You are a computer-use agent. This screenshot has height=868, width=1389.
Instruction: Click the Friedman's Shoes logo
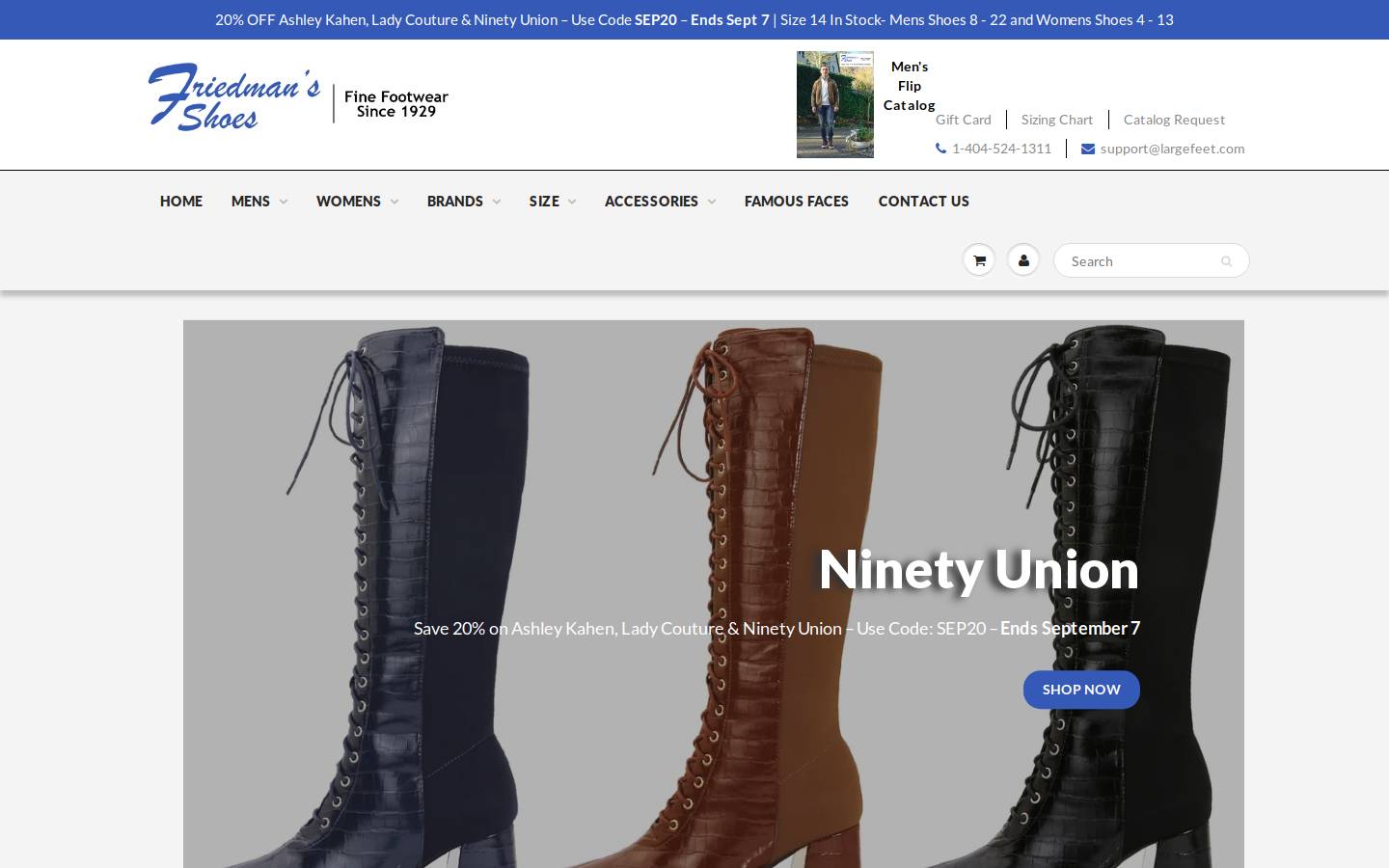(x=234, y=97)
